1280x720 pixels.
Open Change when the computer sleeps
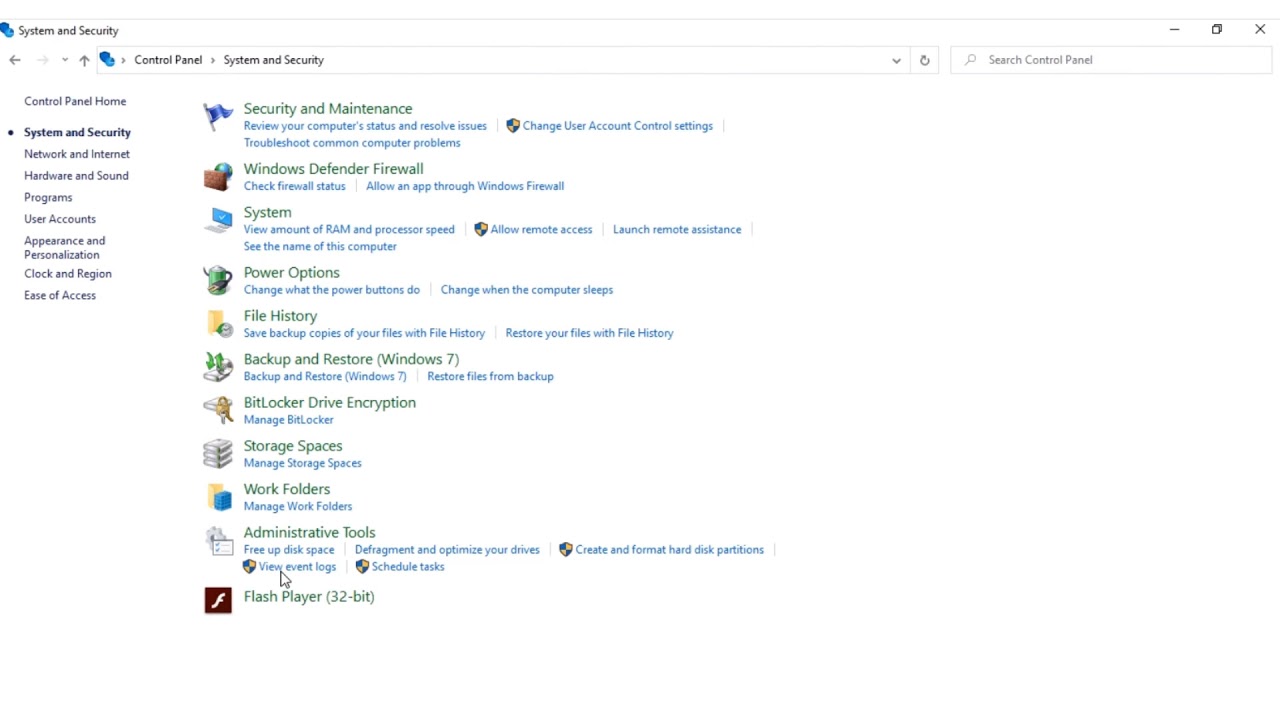click(527, 290)
